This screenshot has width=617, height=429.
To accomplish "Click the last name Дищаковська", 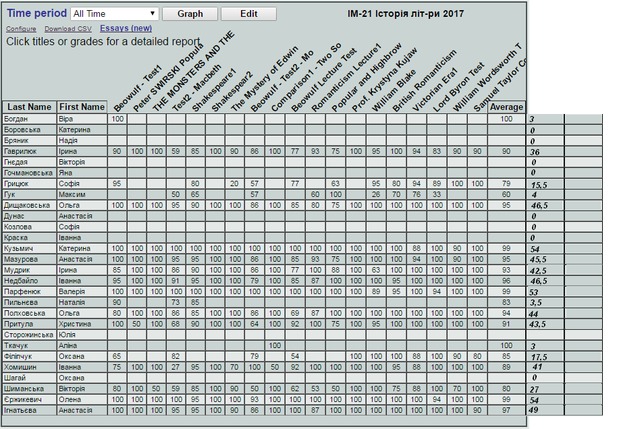I will (x=27, y=205).
